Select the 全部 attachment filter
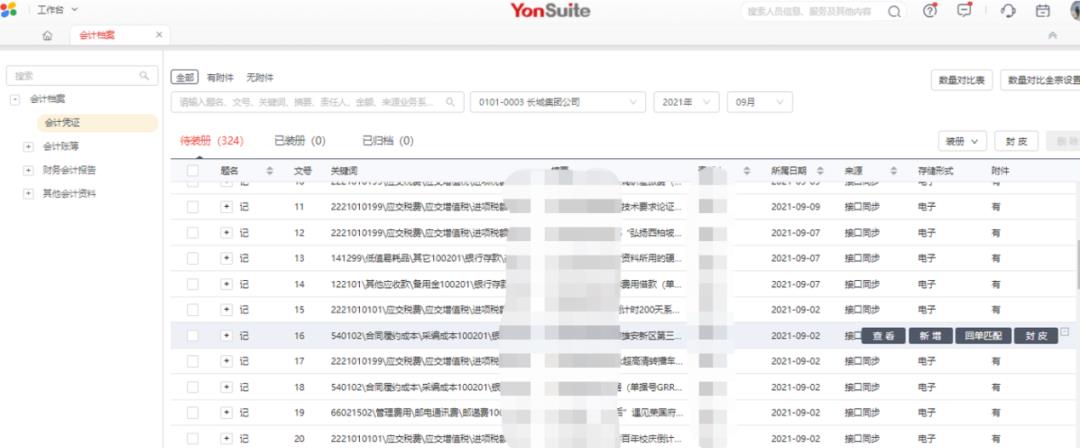The width and height of the screenshot is (1080, 448). point(185,78)
